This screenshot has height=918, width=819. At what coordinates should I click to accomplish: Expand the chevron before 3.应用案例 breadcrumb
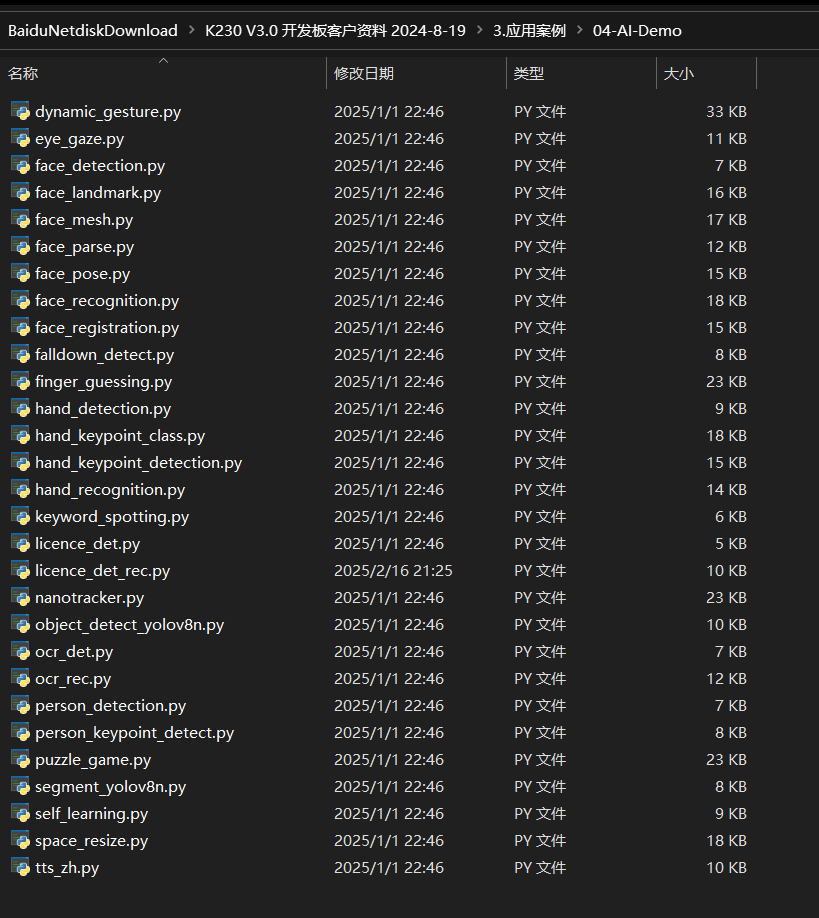pyautogui.click(x=479, y=31)
